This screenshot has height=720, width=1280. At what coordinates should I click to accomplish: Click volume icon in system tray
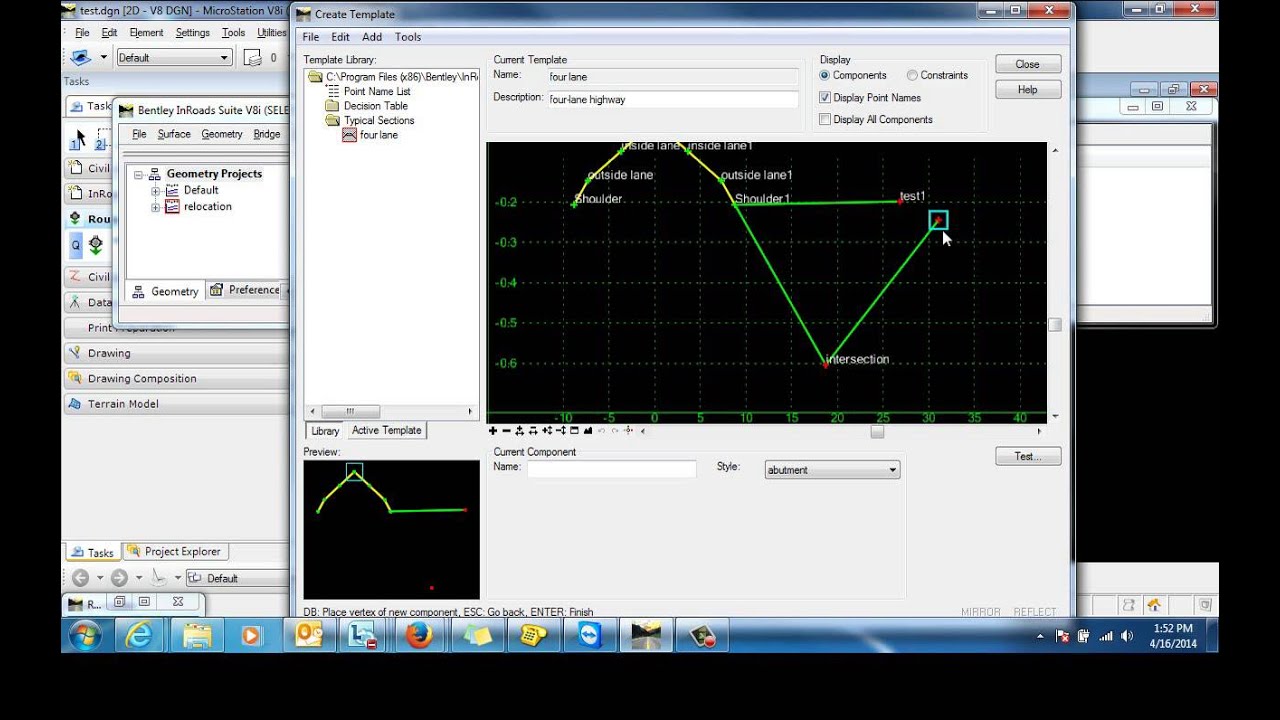click(x=1127, y=636)
